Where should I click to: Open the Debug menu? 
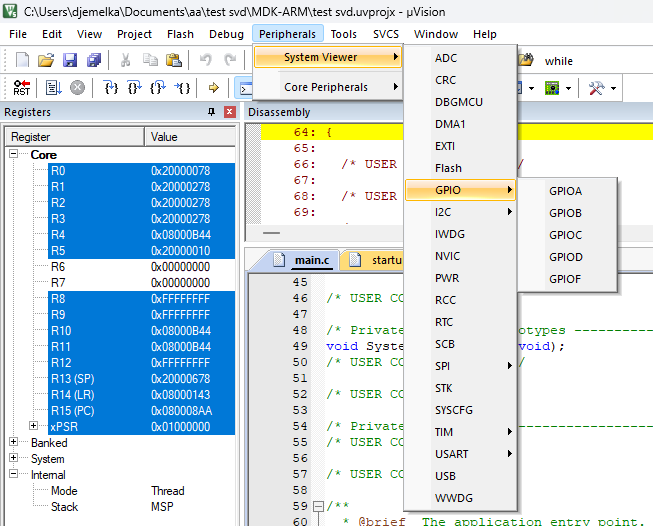point(226,34)
